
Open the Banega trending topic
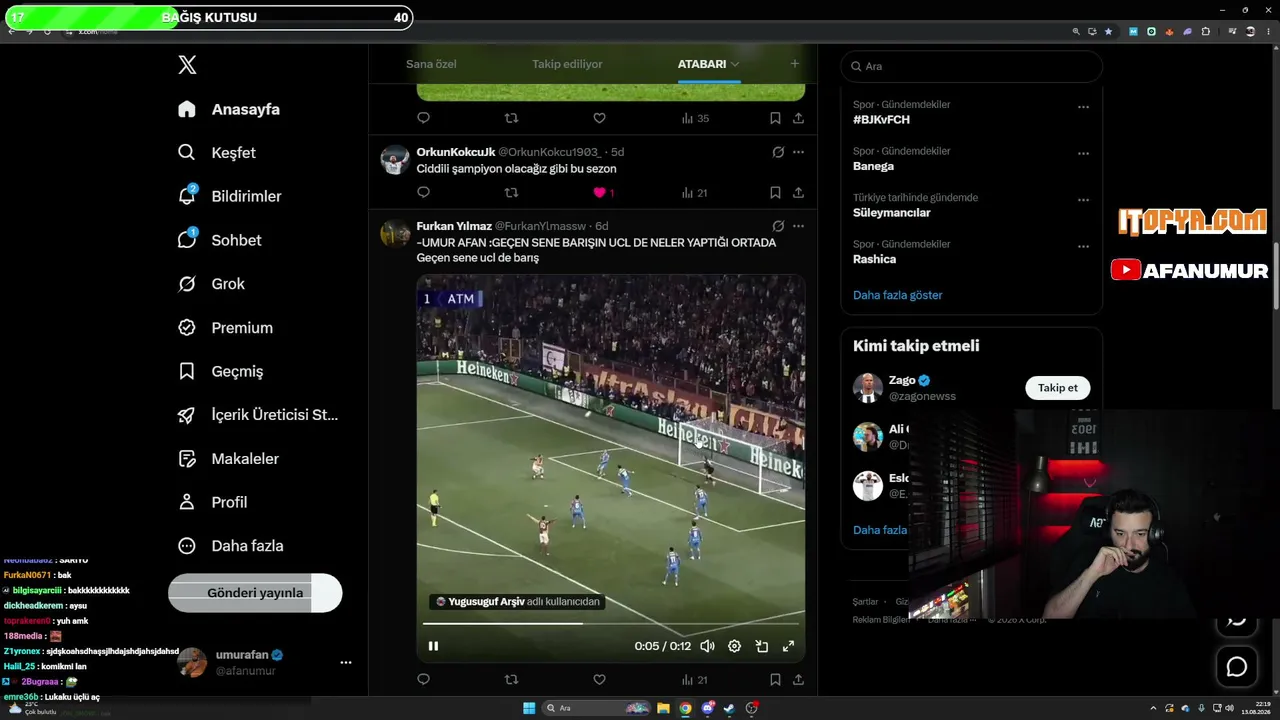coord(873,166)
